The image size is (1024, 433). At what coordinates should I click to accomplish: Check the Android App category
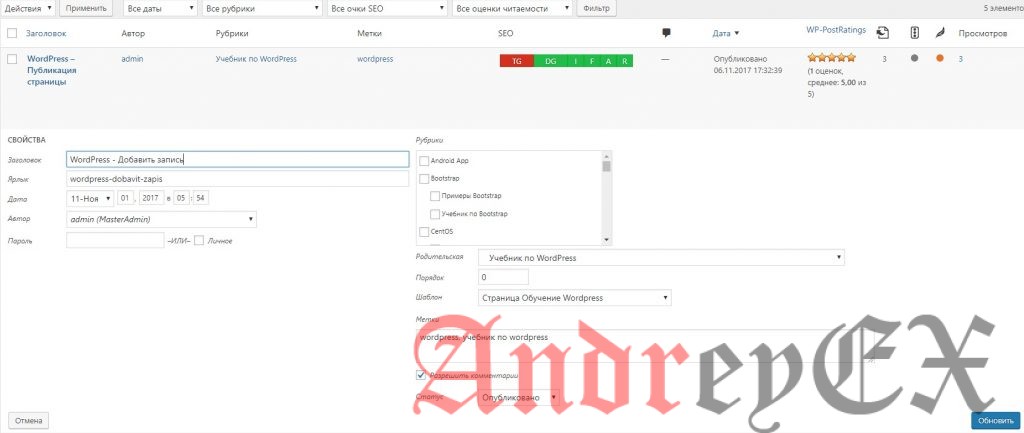click(424, 161)
